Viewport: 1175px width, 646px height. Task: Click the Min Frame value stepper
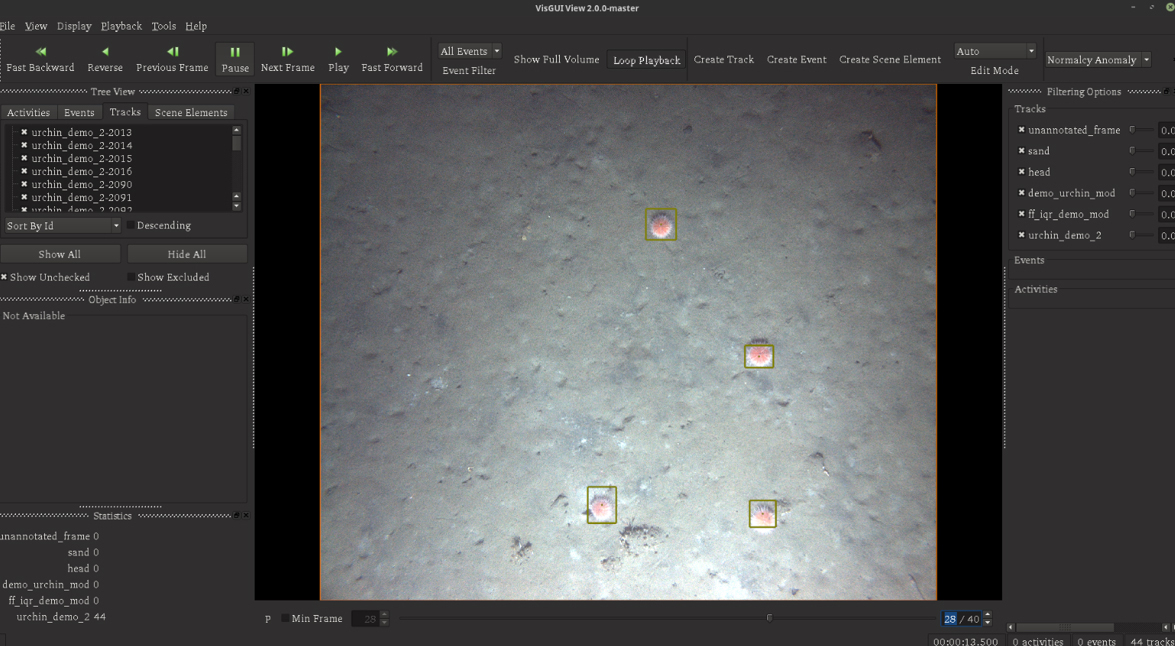(x=384, y=618)
